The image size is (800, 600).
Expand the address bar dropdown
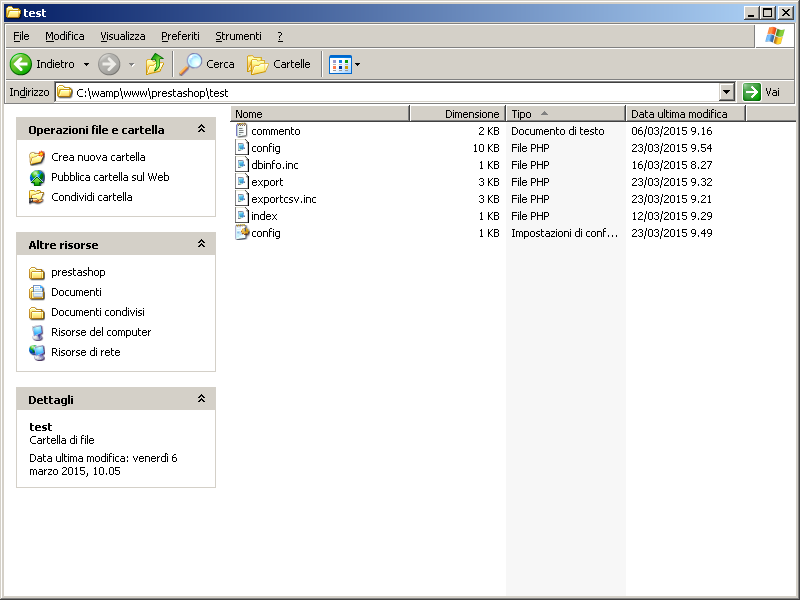pyautogui.click(x=727, y=92)
